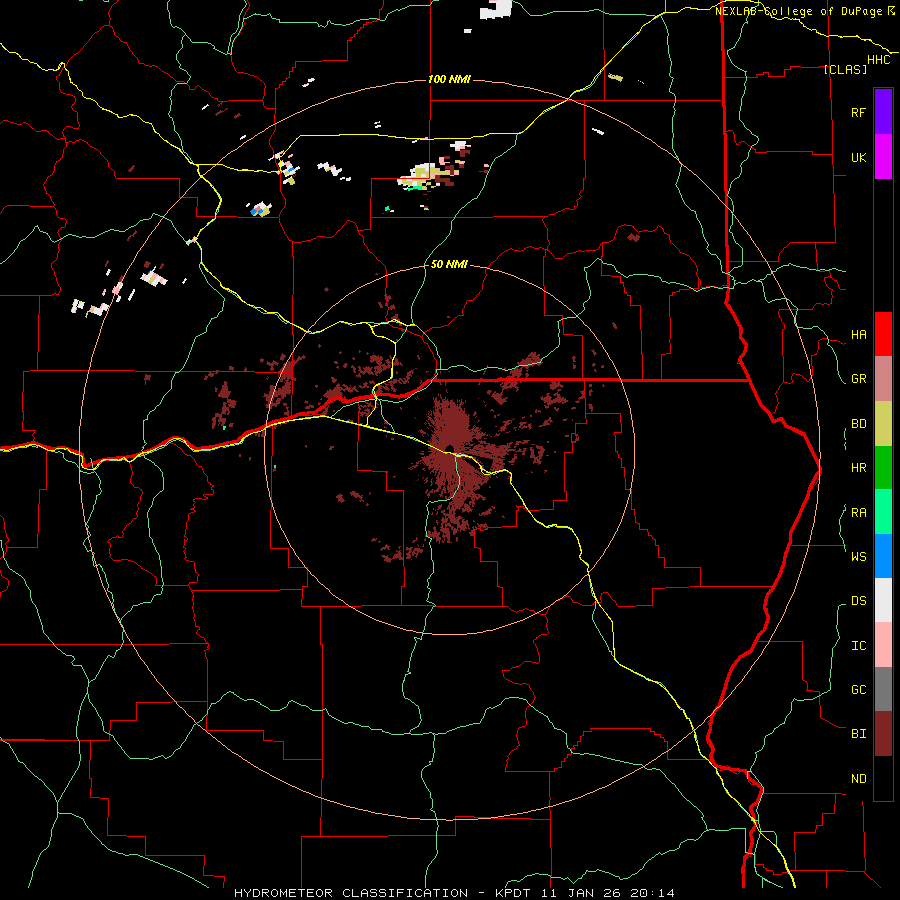Viewport: 900px width, 900px height.
Task: Click the '50 NMI' range ring label
Action: click(449, 264)
